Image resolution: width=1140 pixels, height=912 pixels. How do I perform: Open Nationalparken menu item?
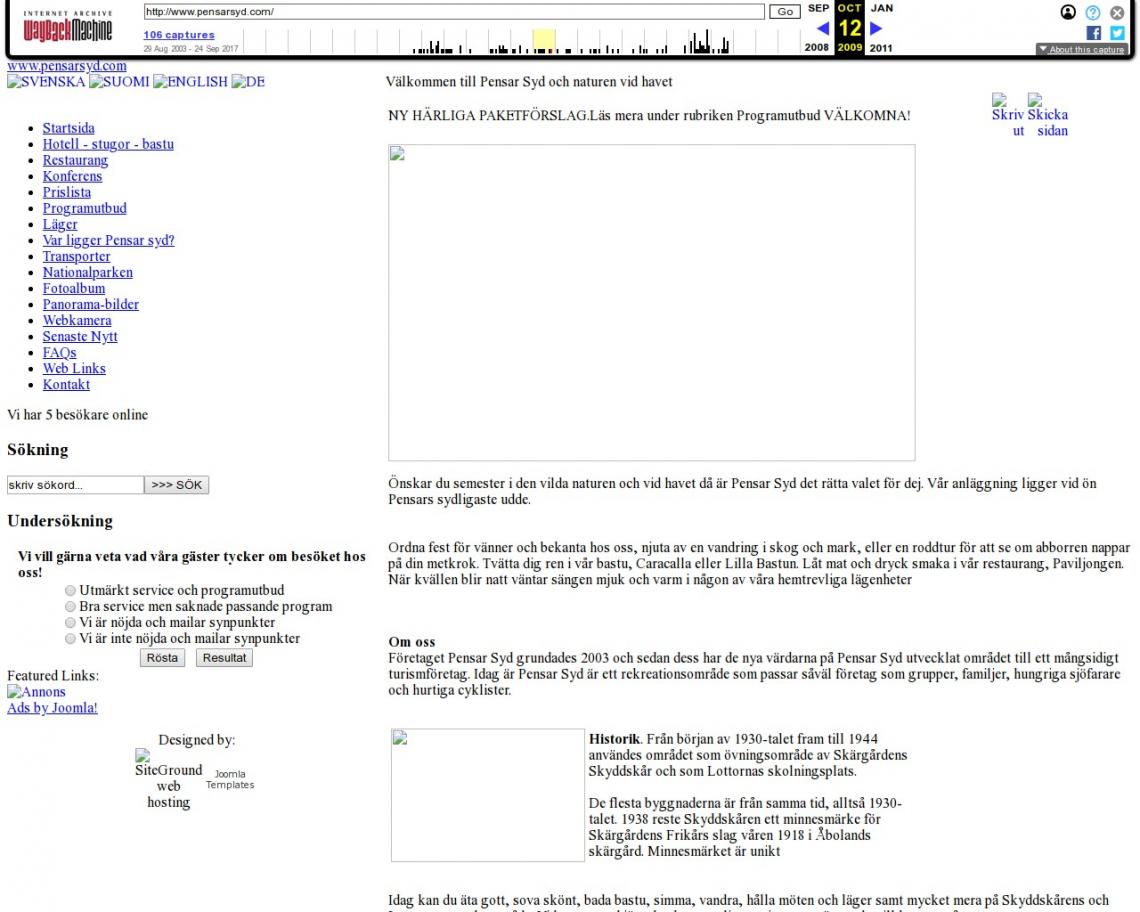[x=87, y=272]
